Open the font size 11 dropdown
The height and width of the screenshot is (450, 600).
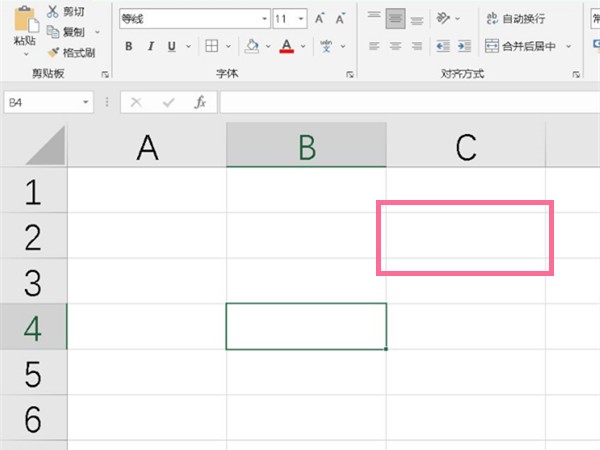(x=301, y=18)
